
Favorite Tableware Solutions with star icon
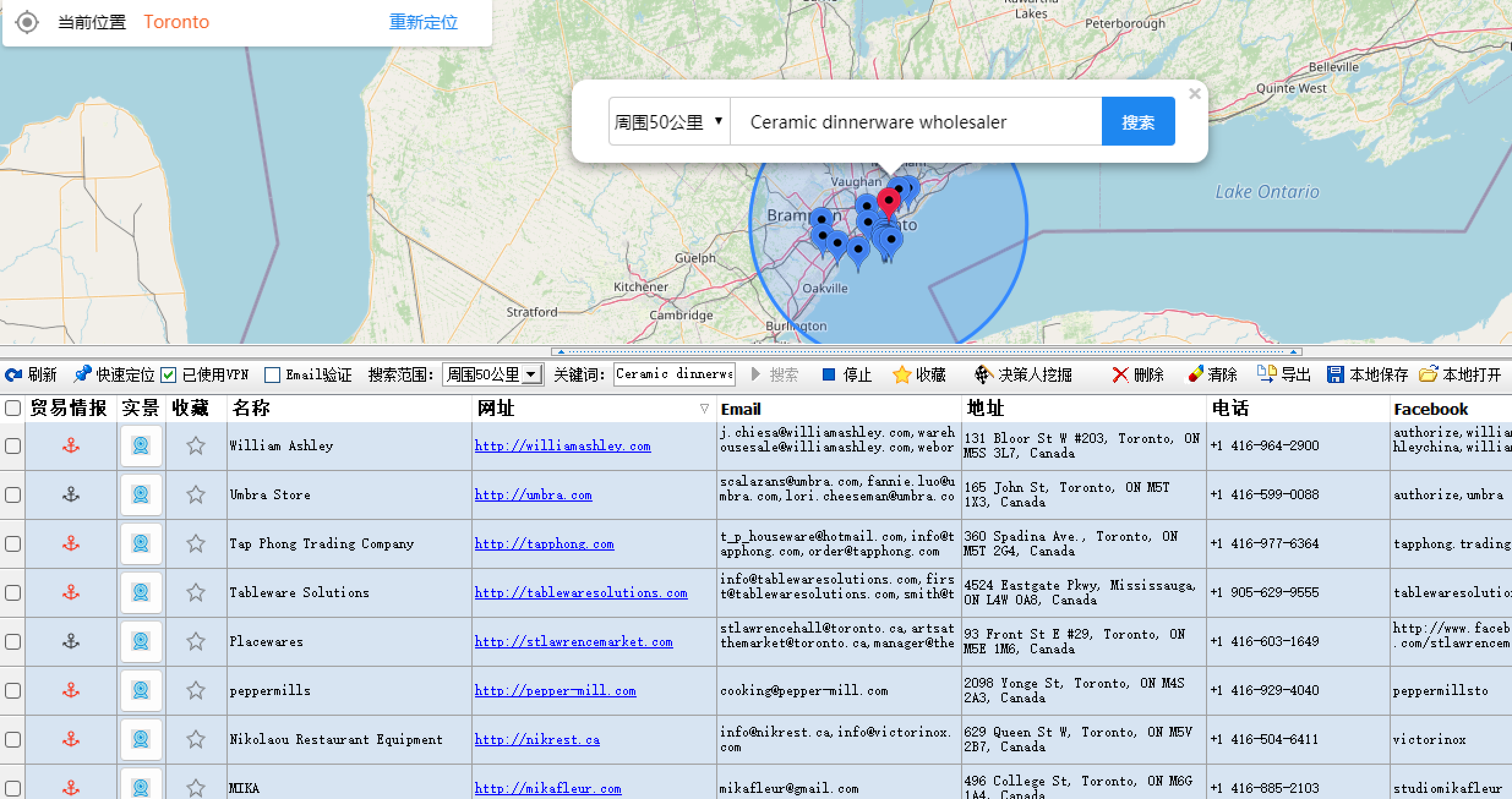click(196, 592)
